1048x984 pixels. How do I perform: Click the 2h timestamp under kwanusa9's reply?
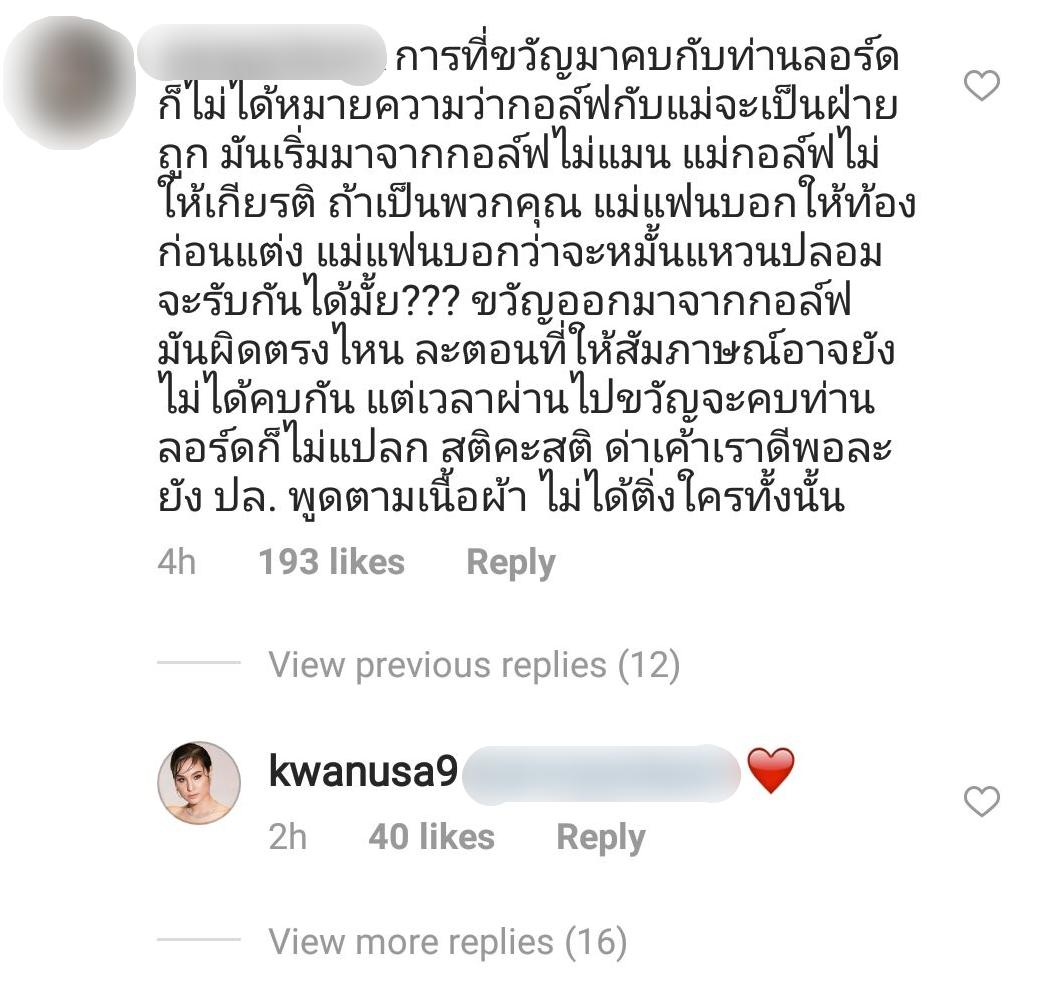tap(287, 837)
